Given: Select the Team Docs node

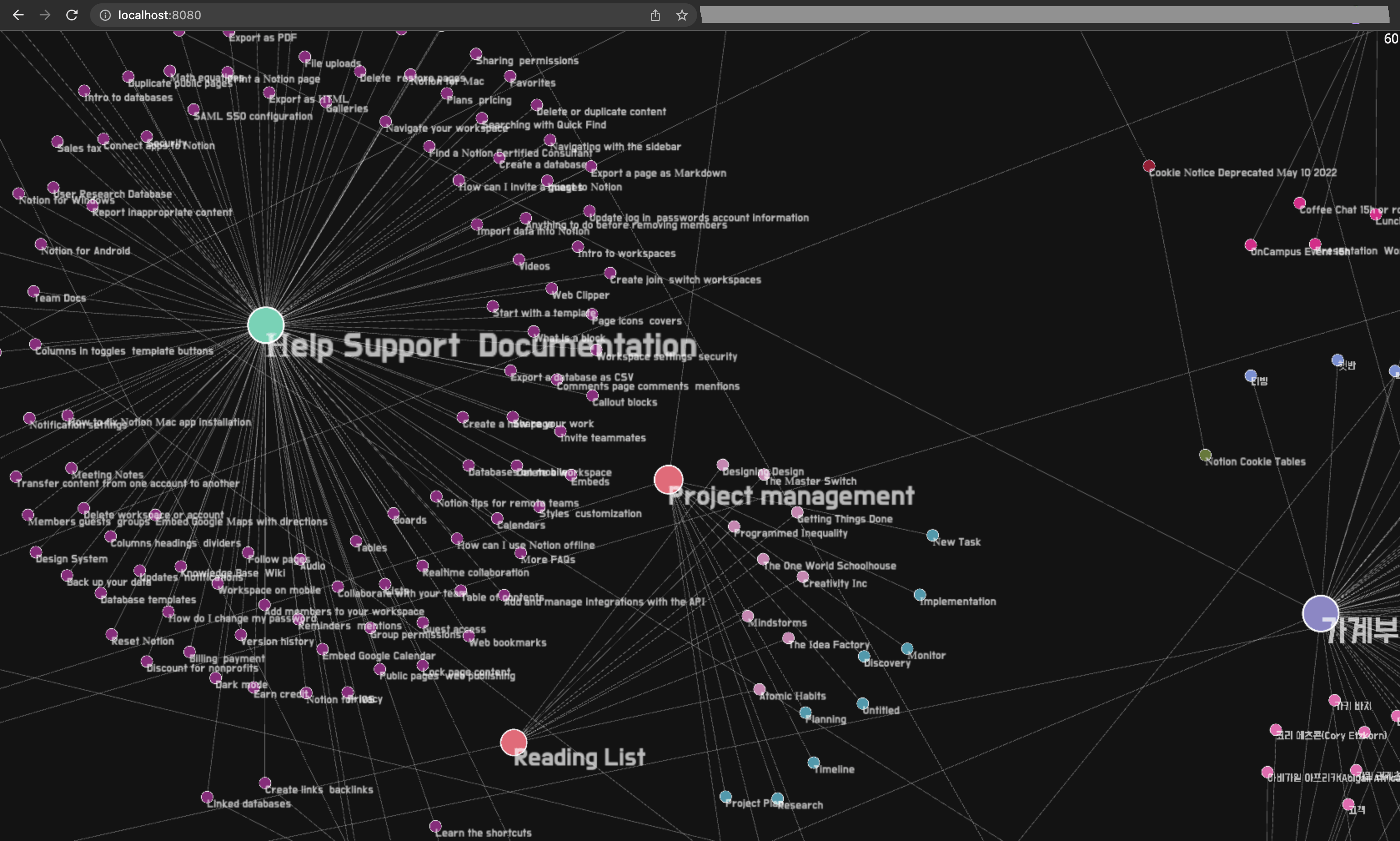Looking at the screenshot, I should pos(33,292).
